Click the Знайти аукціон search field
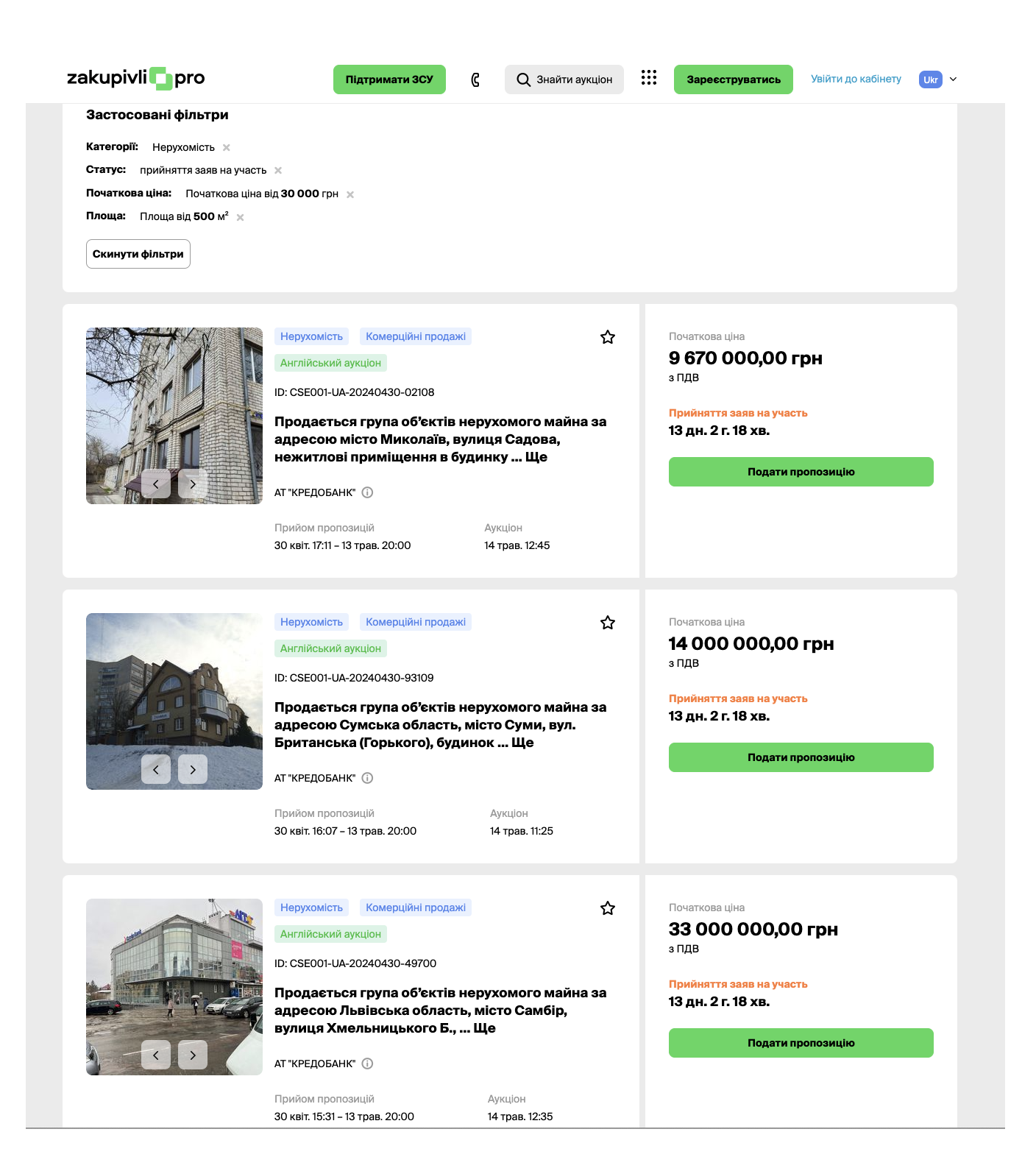The width and height of the screenshot is (1036, 1157). click(x=564, y=79)
